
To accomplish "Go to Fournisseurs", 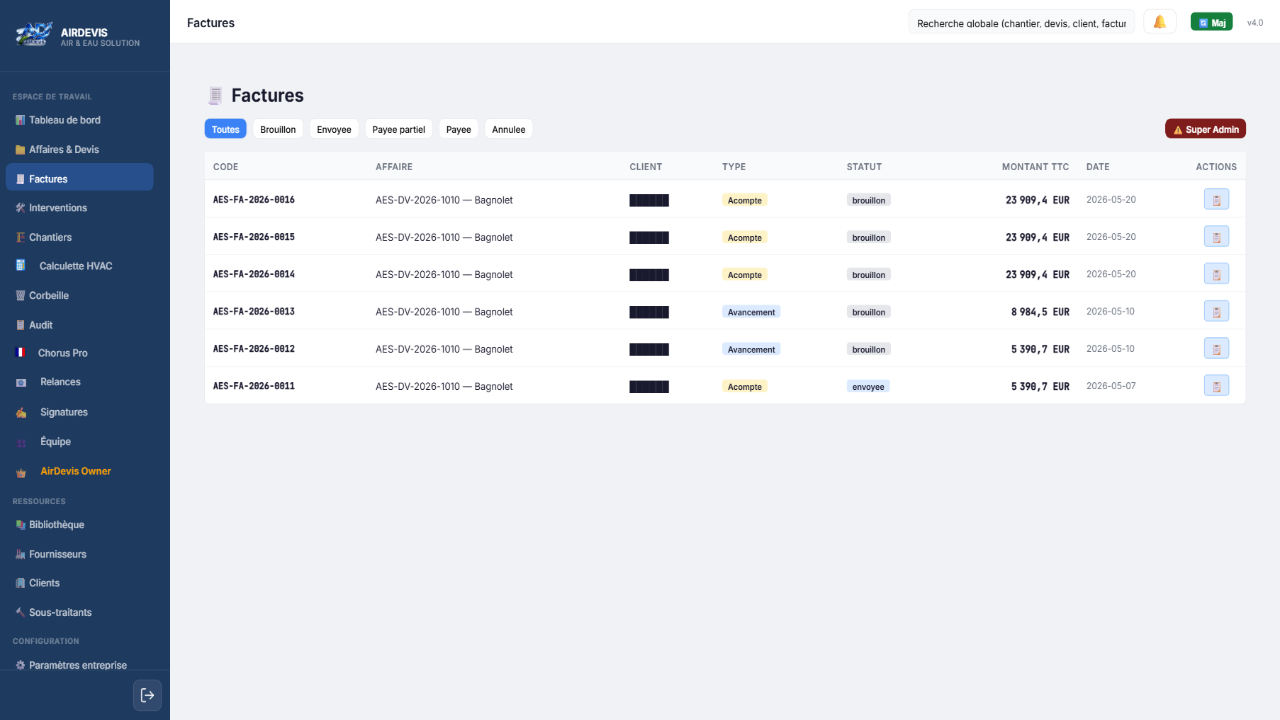I will click(x=79, y=554).
